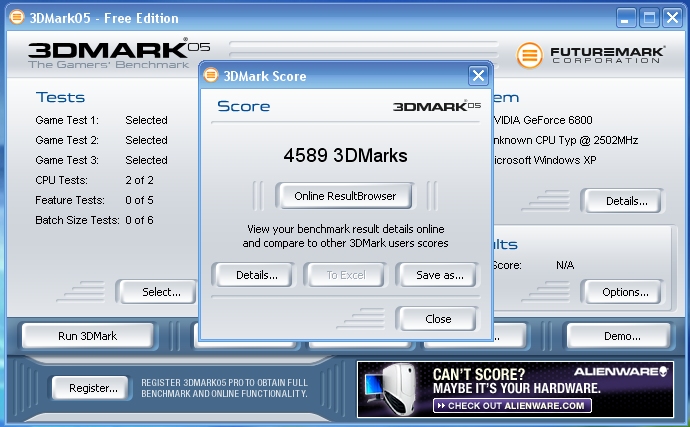Click Save as... to save result
The height and width of the screenshot is (427, 690).
tap(439, 275)
